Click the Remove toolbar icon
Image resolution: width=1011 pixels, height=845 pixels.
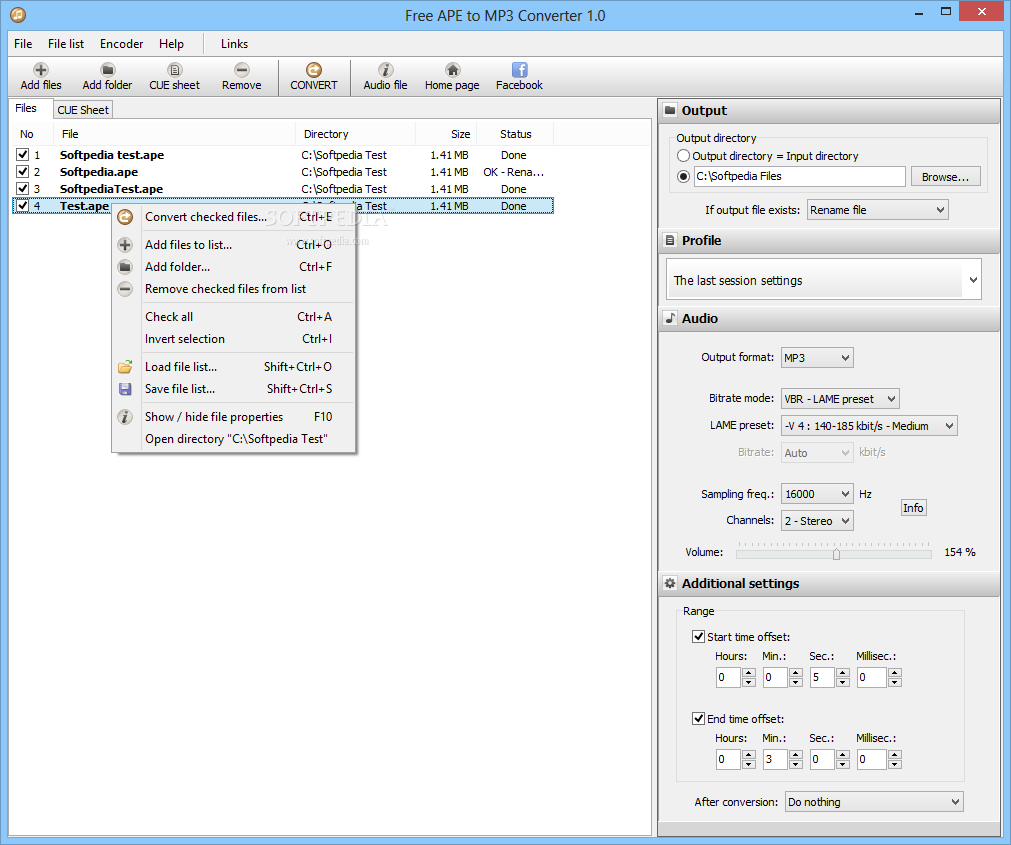tap(242, 70)
